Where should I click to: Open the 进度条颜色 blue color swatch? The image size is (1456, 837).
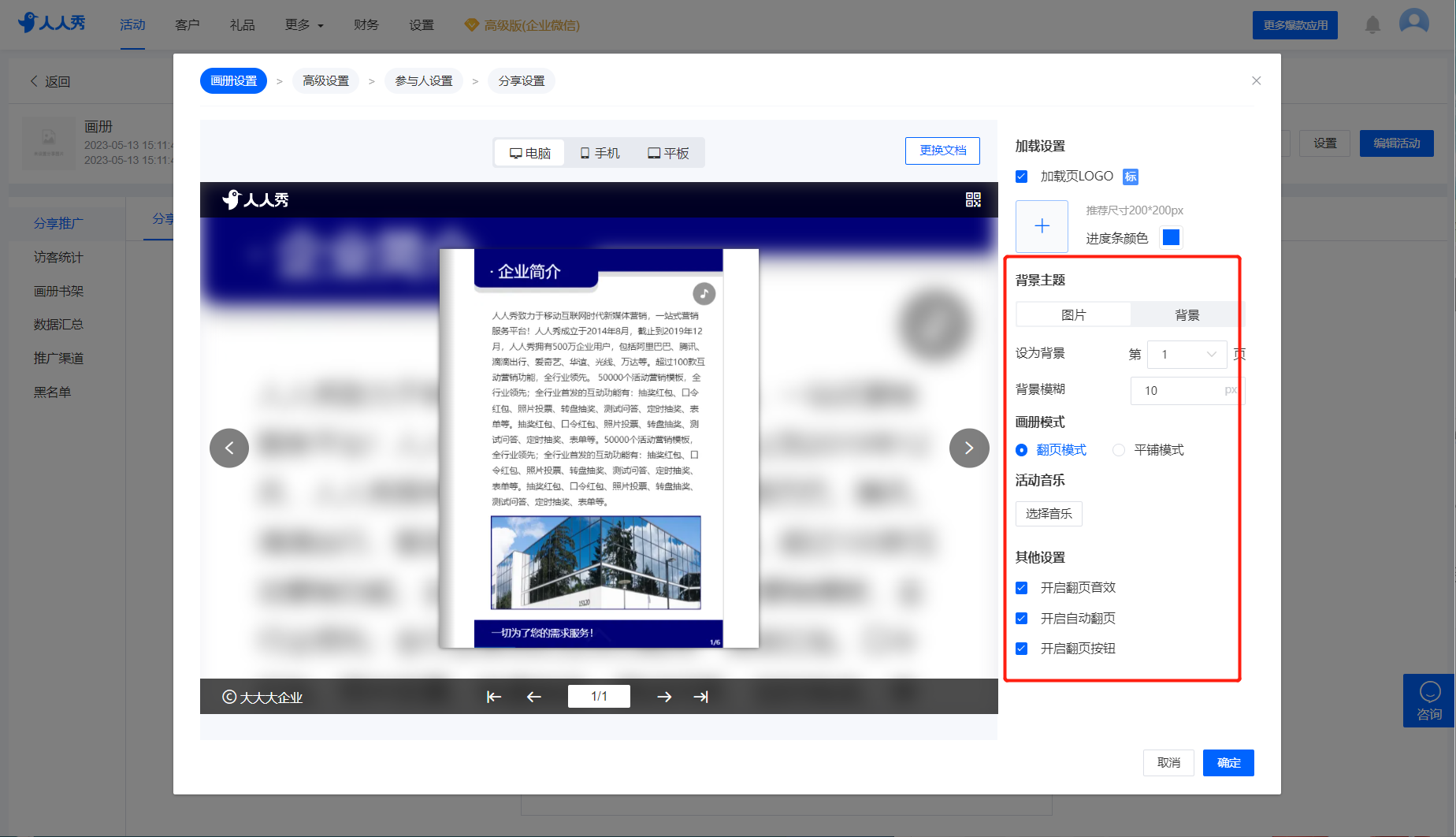[1172, 237]
